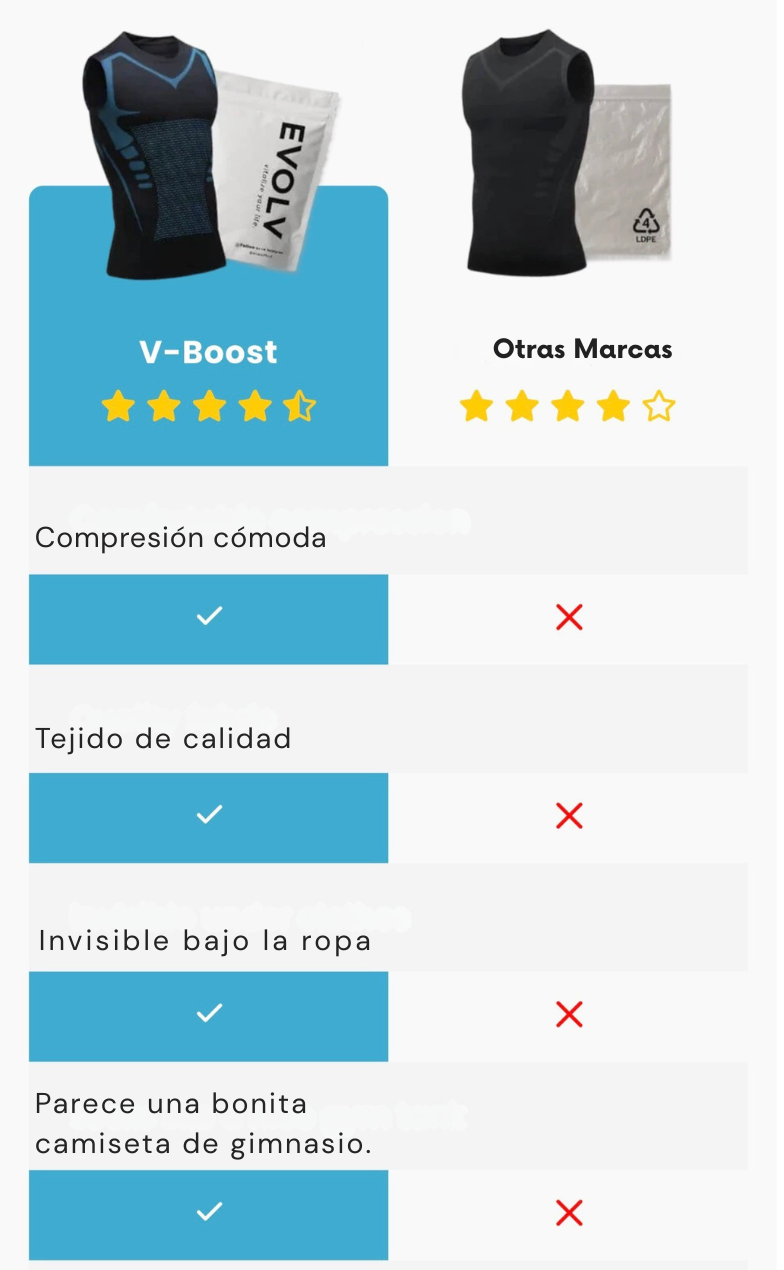Click the V-Boost star rating
Screen dimensions: 784x1270
click(x=208, y=407)
